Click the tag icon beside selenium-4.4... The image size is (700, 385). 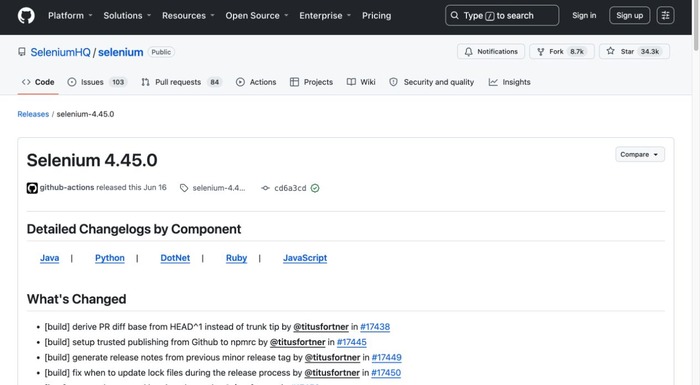coord(184,188)
